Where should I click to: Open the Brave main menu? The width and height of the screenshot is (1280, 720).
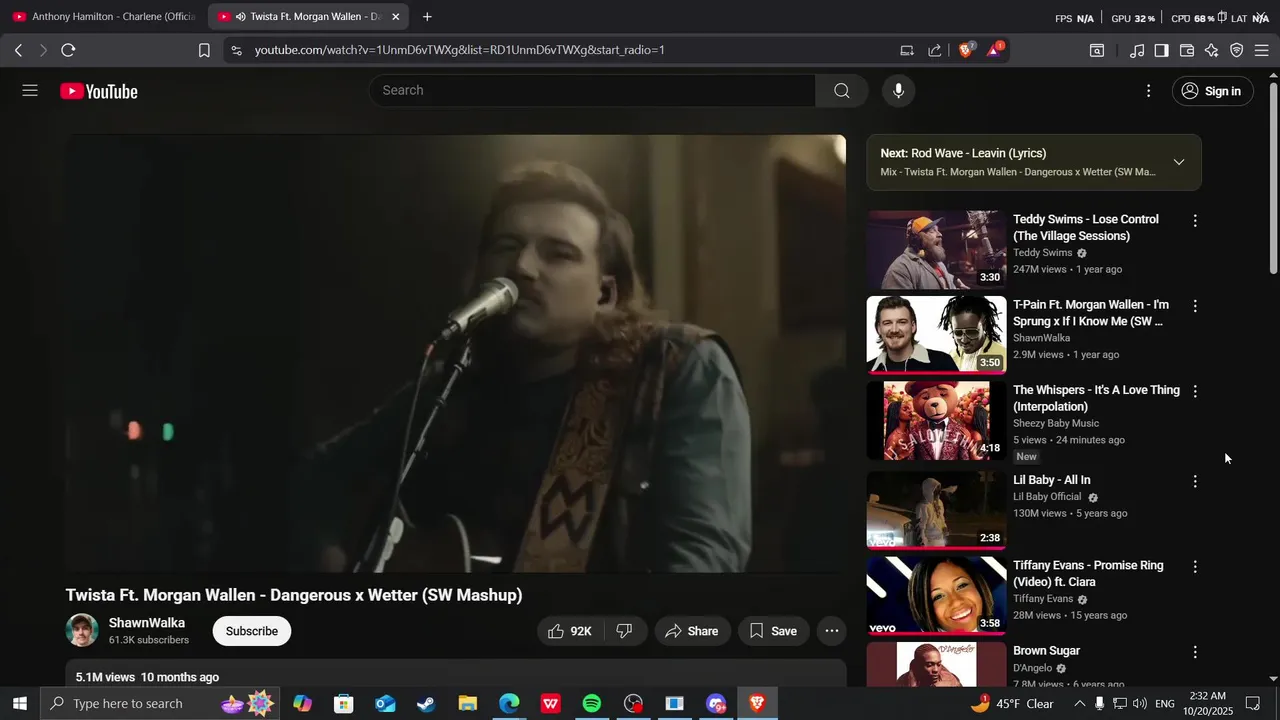coord(1262,50)
